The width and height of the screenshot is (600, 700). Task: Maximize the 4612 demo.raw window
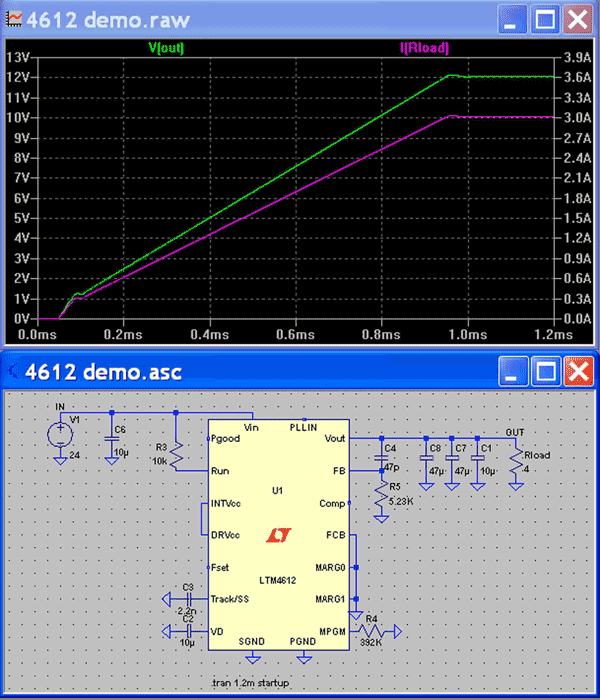(545, 19)
